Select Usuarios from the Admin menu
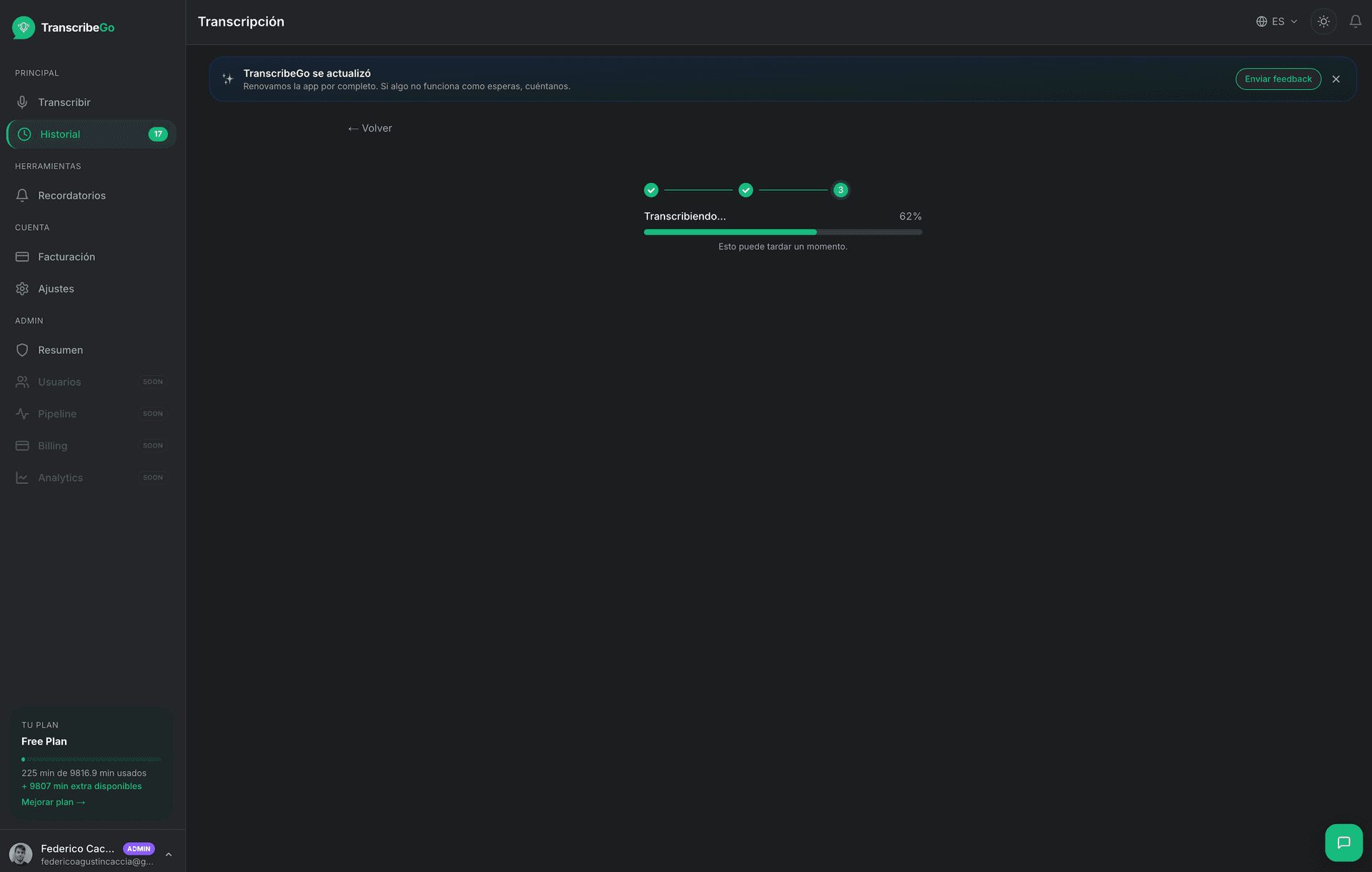The height and width of the screenshot is (872, 1372). pyautogui.click(x=59, y=382)
